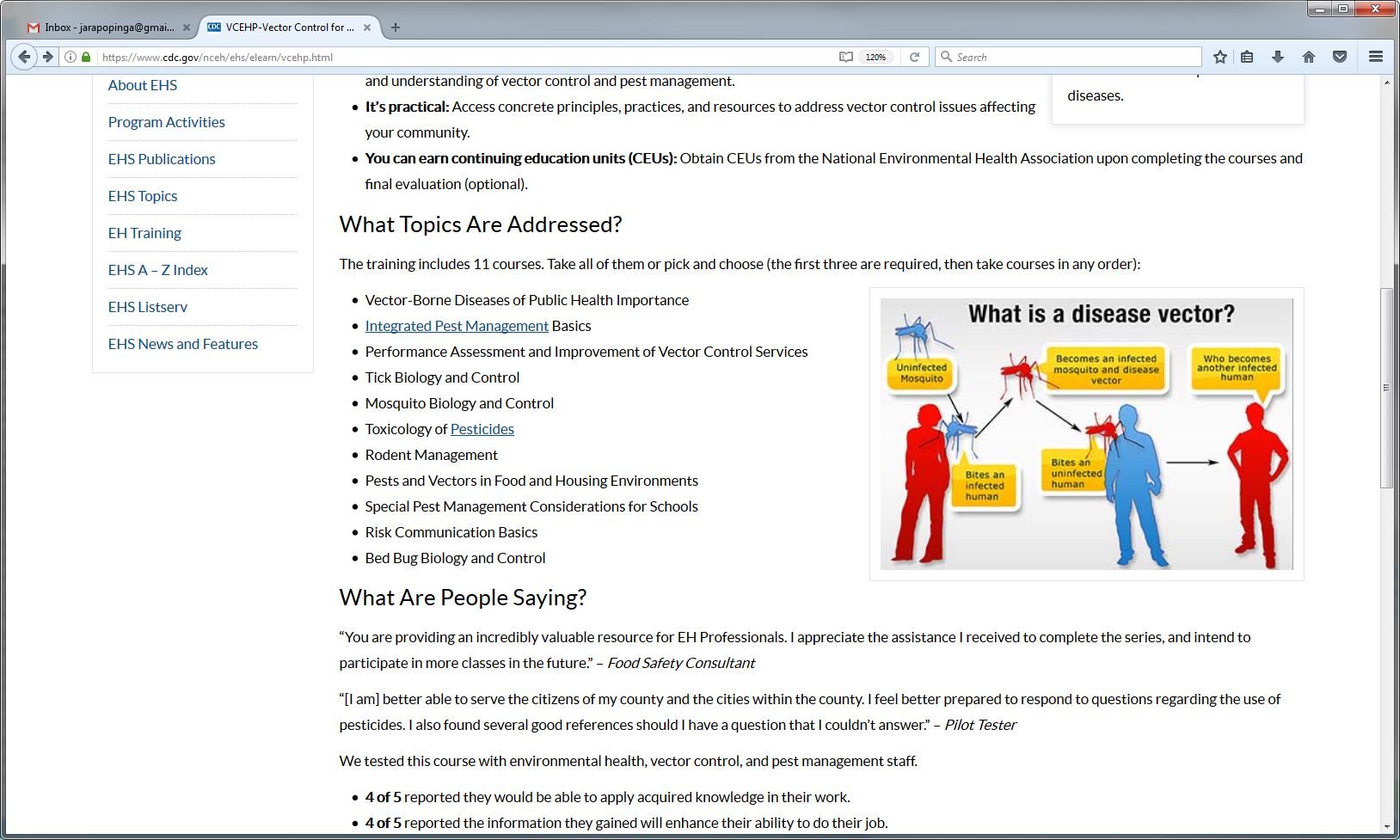Reset the 120% zoom level indicator
The height and width of the screenshot is (840, 1400).
[875, 57]
